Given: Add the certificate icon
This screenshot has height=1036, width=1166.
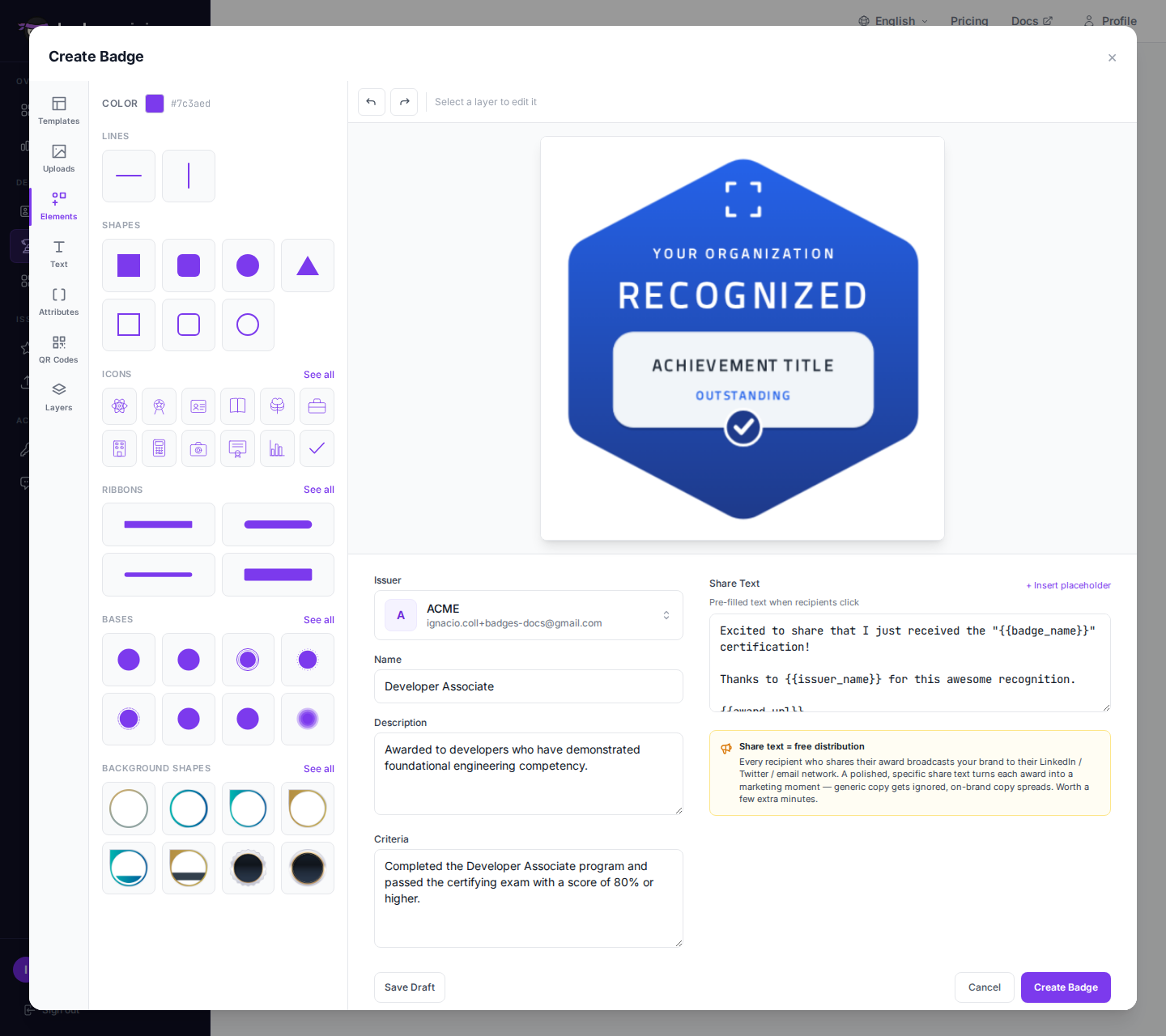Looking at the screenshot, I should pyautogui.click(x=238, y=448).
